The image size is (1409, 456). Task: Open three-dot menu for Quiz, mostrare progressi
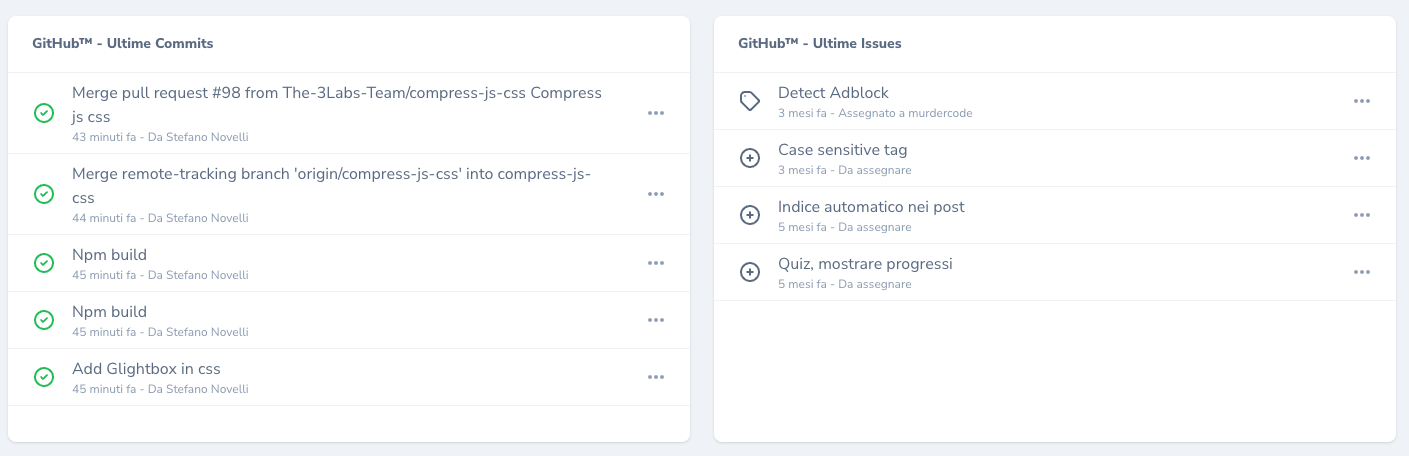pos(1361,272)
